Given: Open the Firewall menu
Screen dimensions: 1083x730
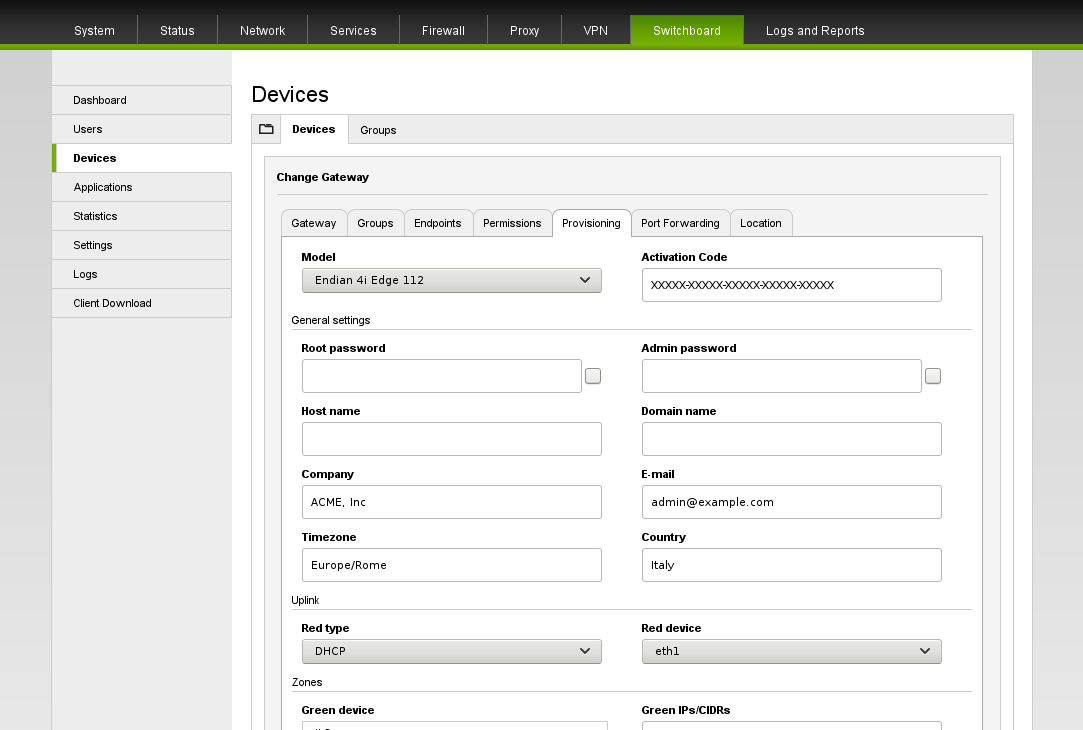Looking at the screenshot, I should coord(443,31).
